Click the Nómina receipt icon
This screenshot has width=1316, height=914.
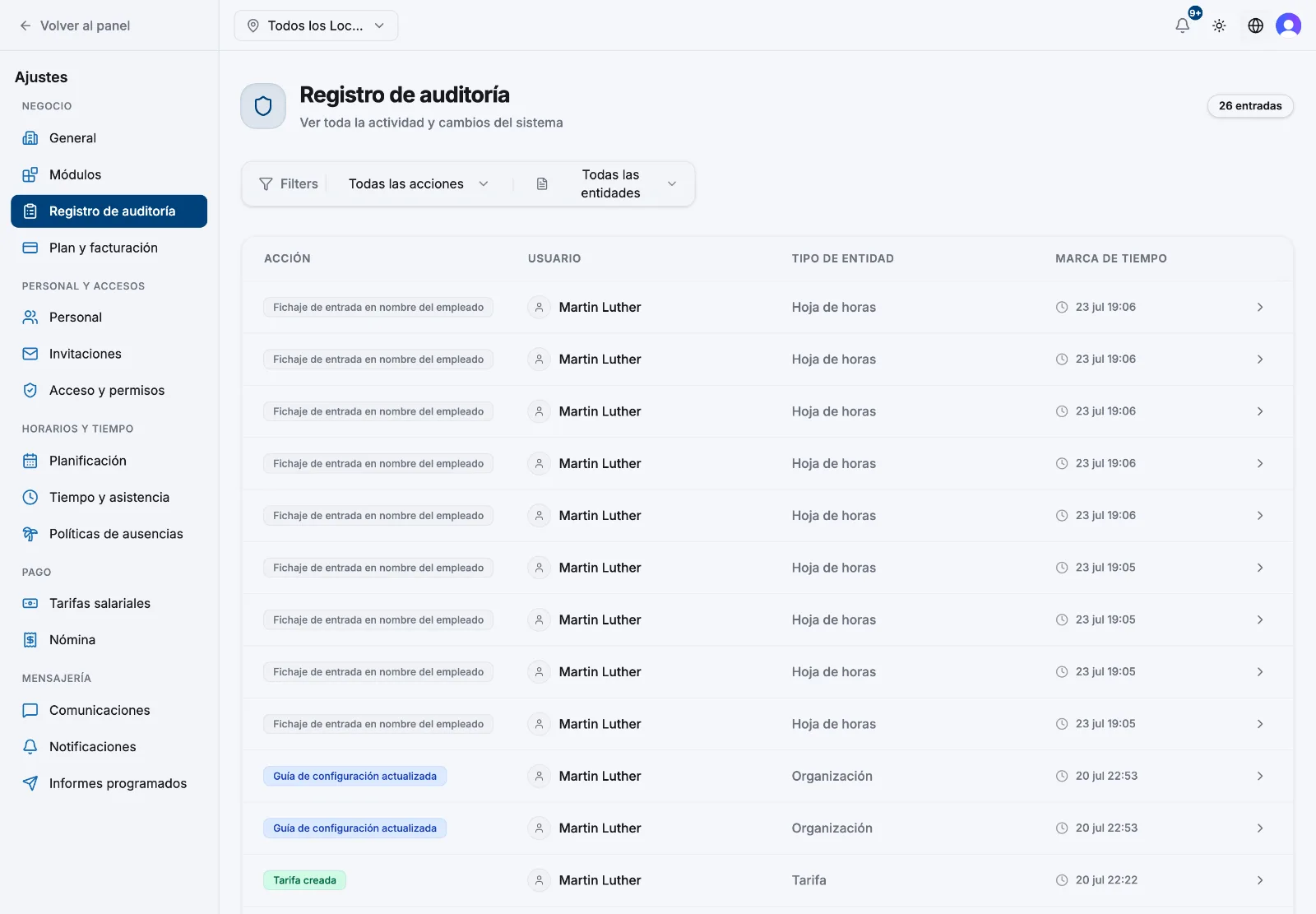point(30,640)
